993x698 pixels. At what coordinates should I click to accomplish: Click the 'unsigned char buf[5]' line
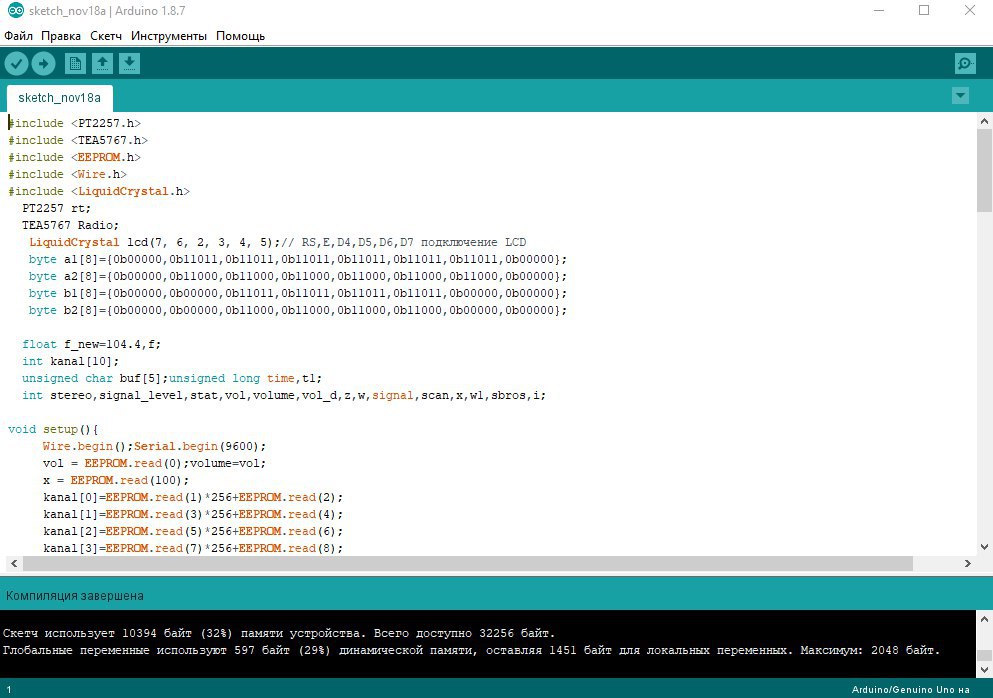click(x=172, y=379)
